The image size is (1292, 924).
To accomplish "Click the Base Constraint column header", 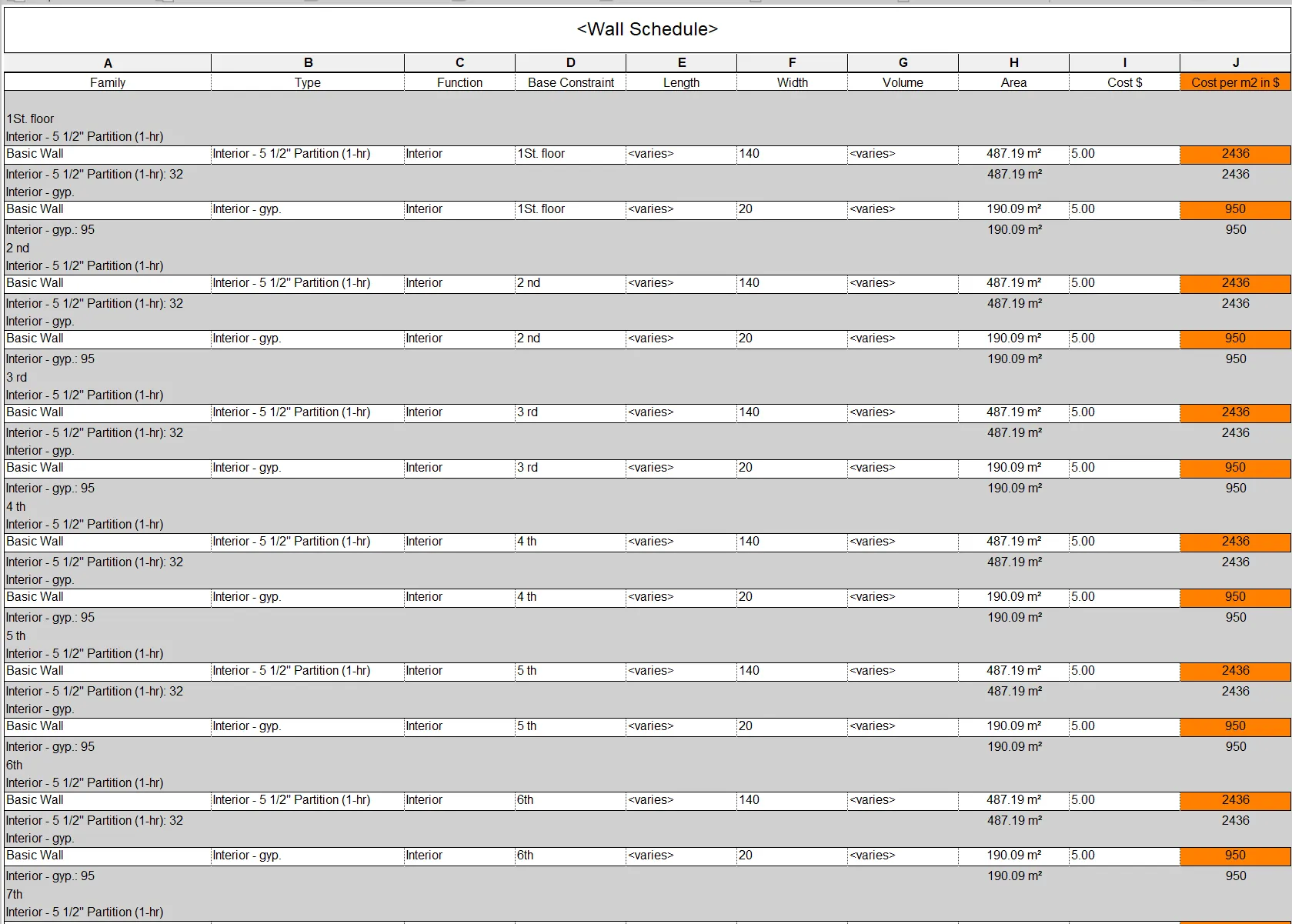I will point(570,82).
